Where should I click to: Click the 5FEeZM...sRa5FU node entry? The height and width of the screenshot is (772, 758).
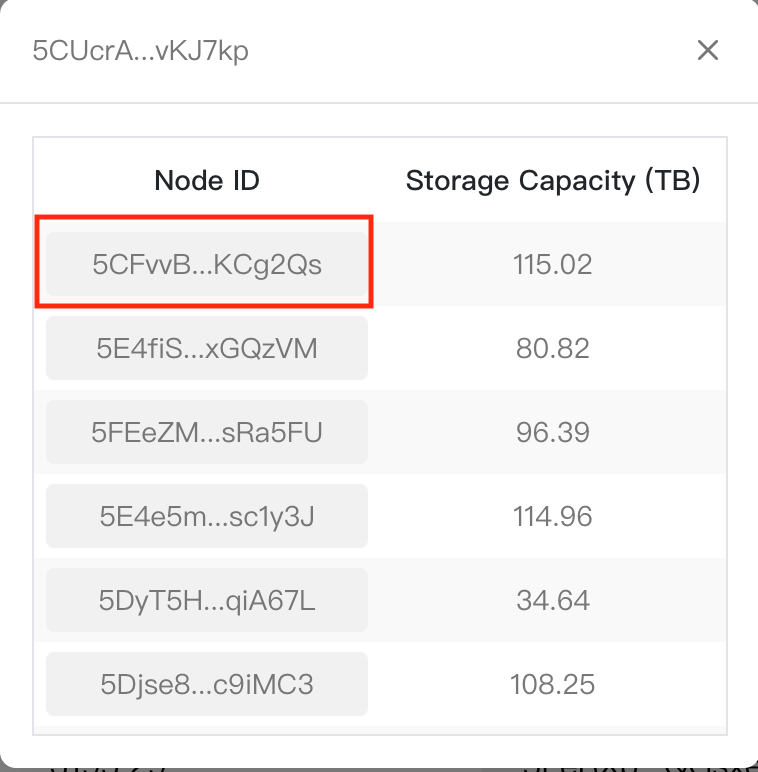207,433
